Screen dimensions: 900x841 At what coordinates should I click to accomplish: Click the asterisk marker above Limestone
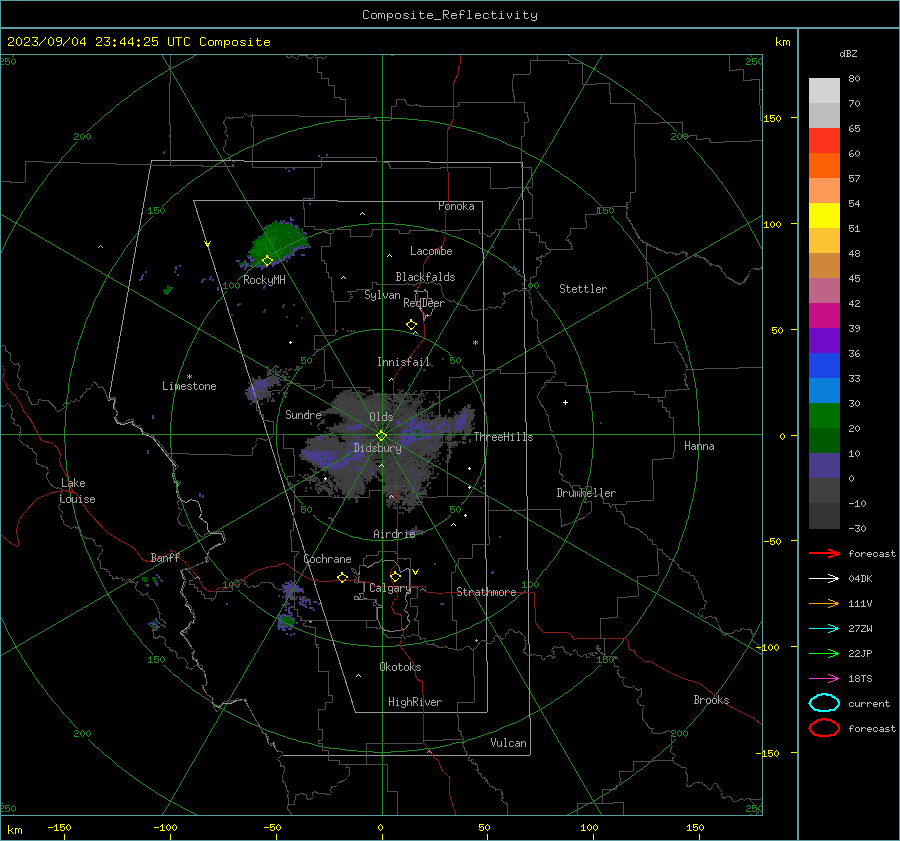(x=189, y=377)
